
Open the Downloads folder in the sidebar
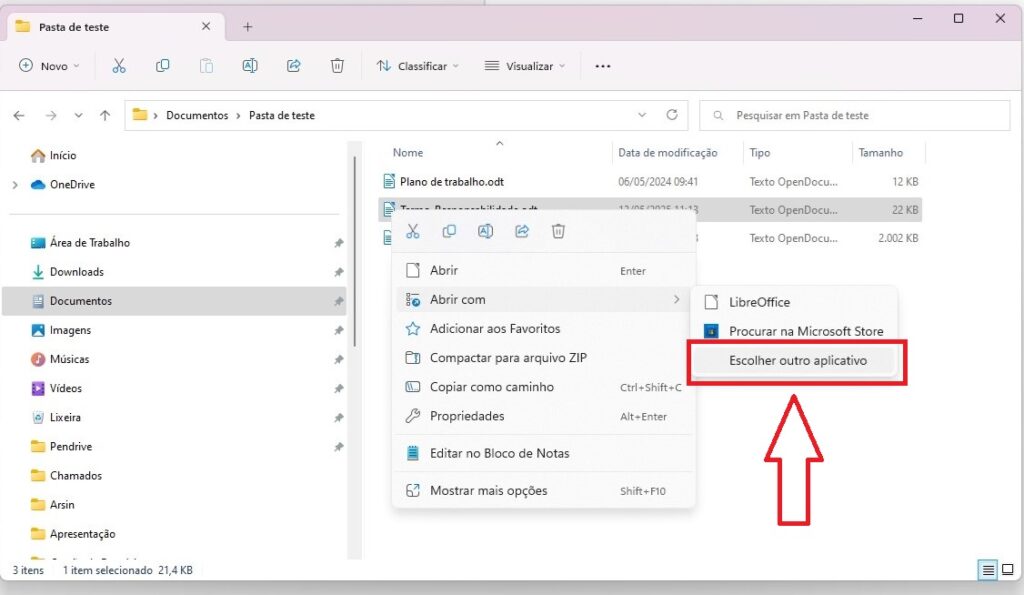[x=76, y=272]
